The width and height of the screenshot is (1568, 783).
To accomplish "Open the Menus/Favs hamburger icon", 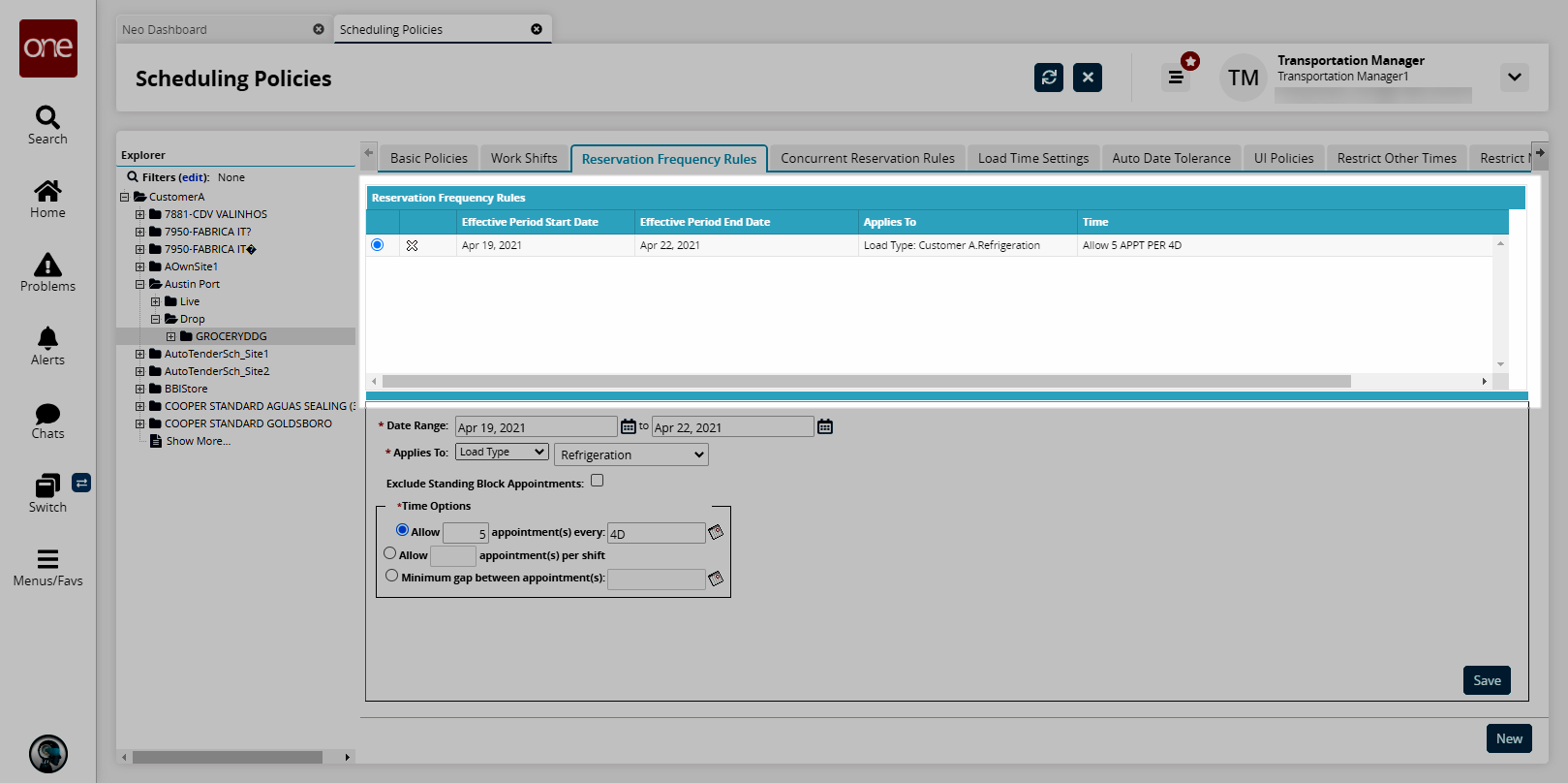I will (x=47, y=559).
